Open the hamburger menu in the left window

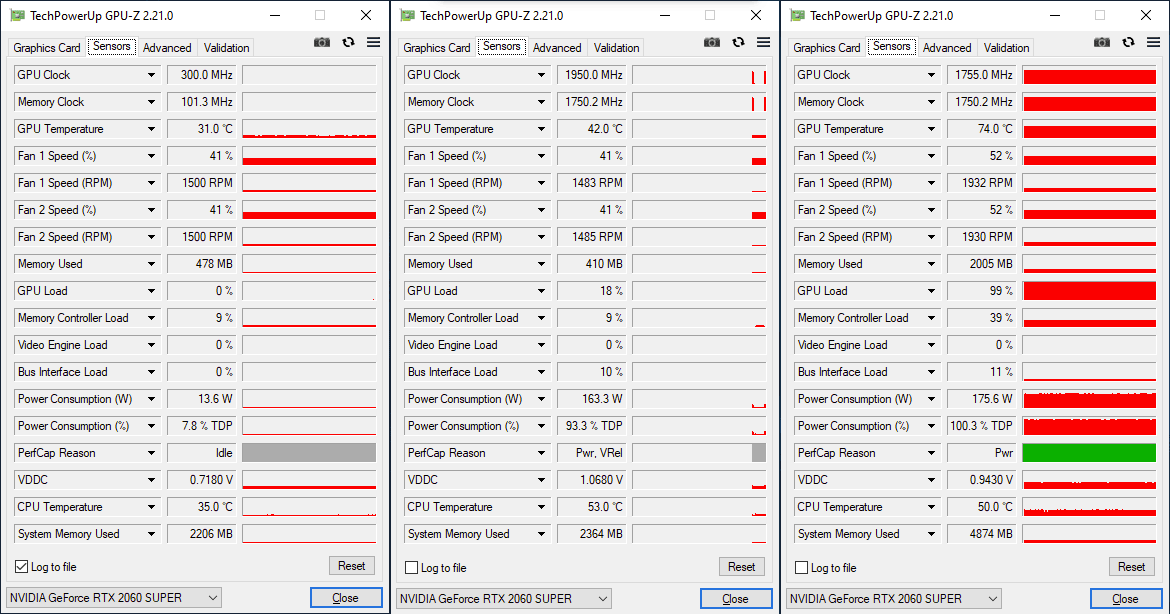pyautogui.click(x=373, y=42)
